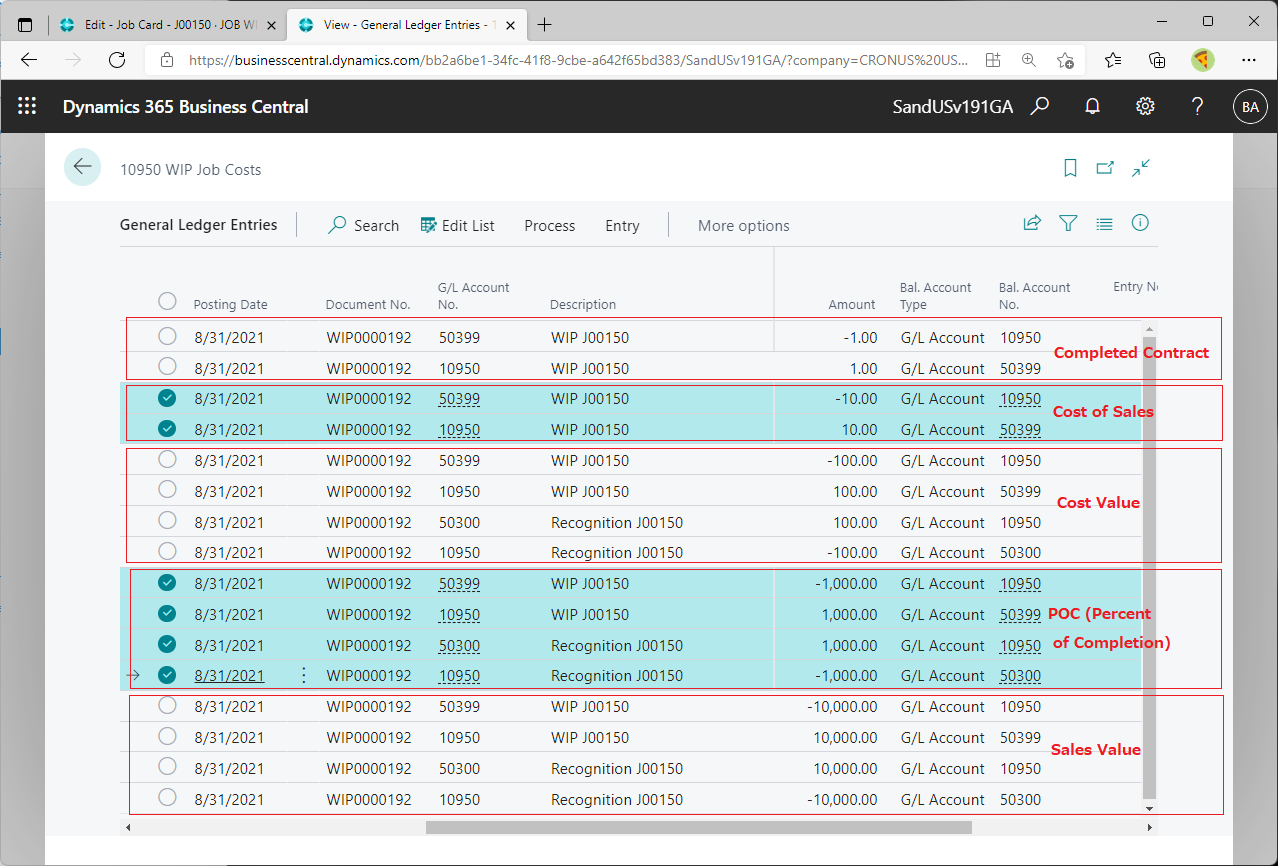Toggle the select-all rows header circle
1278x866 pixels.
(167, 301)
